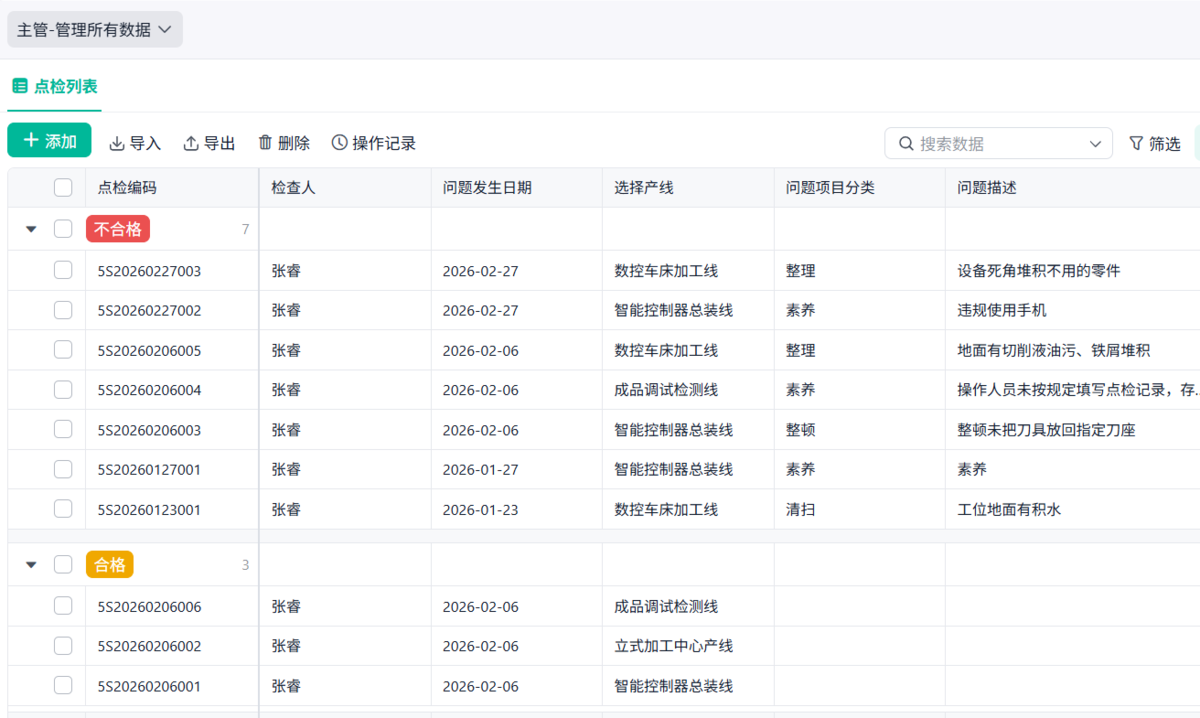This screenshot has height=718, width=1200.
Task: Open operation records (操作记录) clock icon
Action: tap(339, 143)
